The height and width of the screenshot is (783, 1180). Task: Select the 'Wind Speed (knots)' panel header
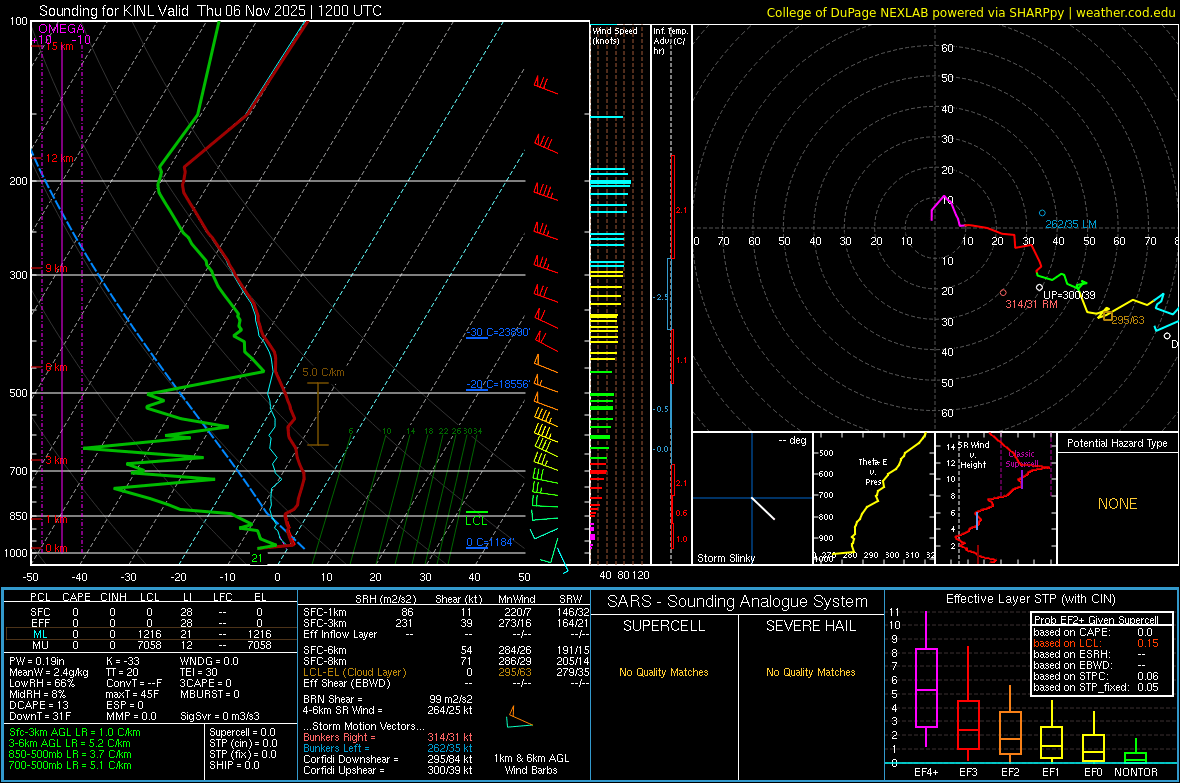pos(615,35)
